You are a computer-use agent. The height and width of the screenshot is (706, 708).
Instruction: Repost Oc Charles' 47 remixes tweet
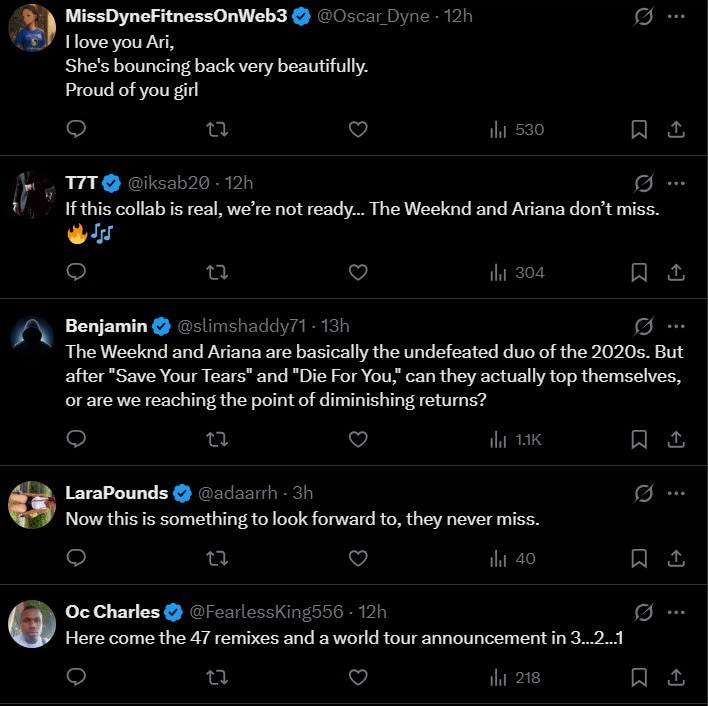tap(217, 677)
